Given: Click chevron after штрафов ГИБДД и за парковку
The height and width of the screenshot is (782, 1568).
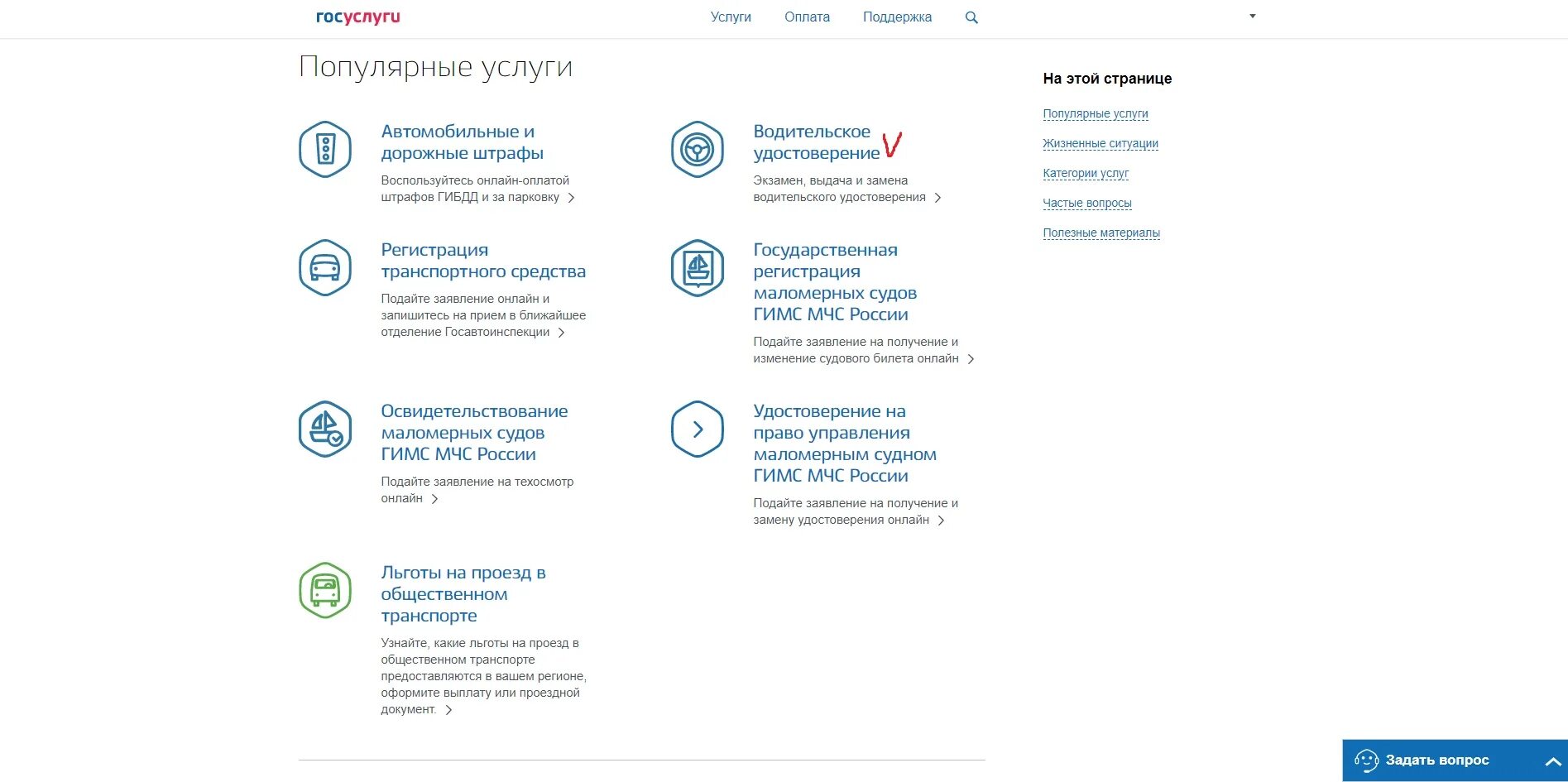Looking at the screenshot, I should point(571,198).
